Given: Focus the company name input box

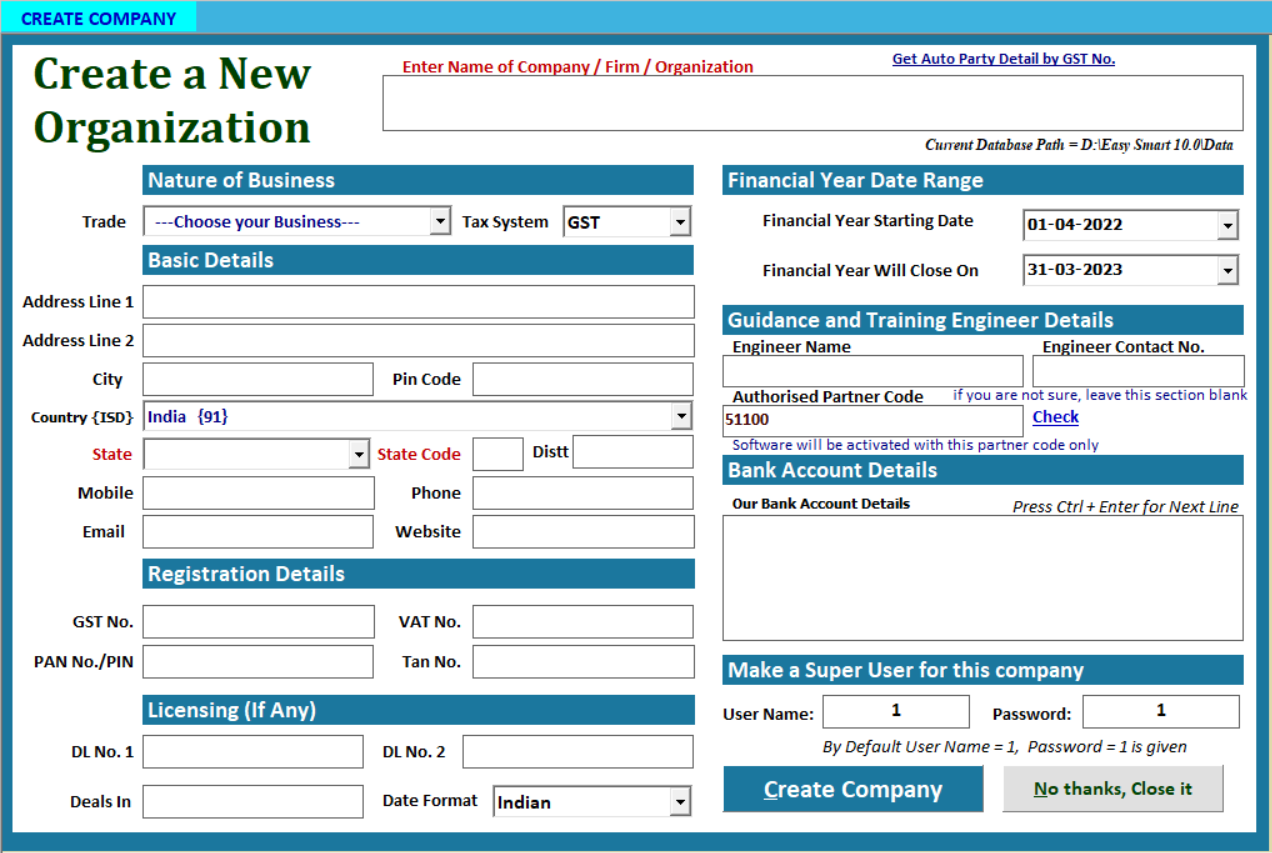Looking at the screenshot, I should (x=812, y=103).
